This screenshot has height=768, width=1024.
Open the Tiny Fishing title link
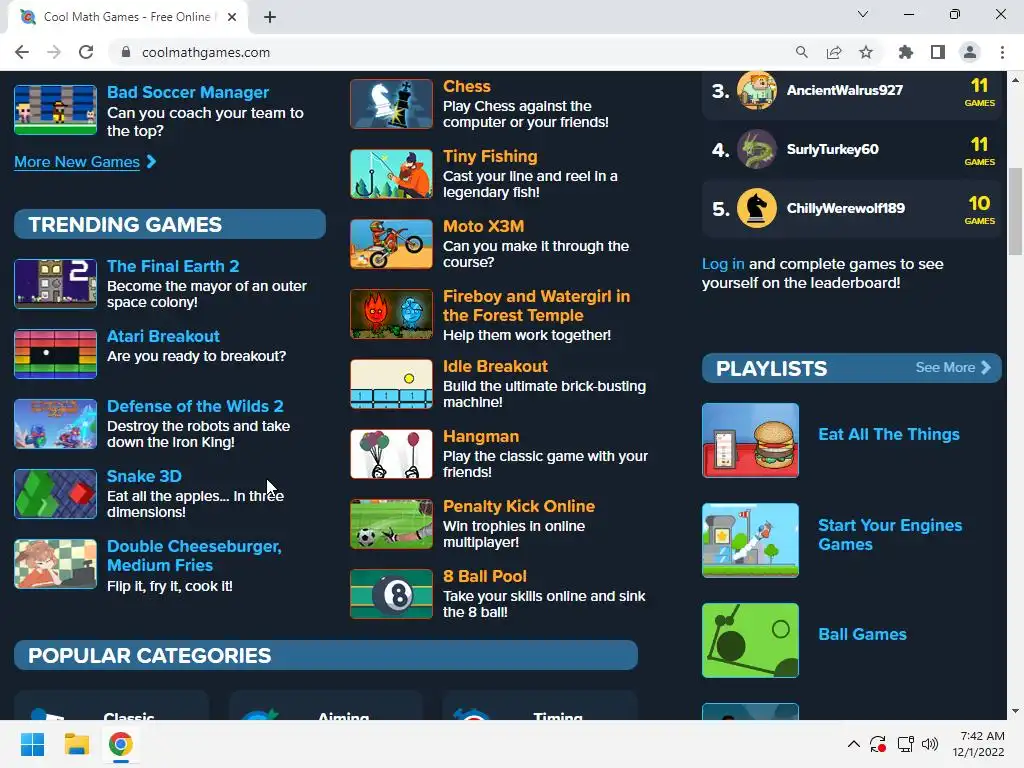coord(490,156)
